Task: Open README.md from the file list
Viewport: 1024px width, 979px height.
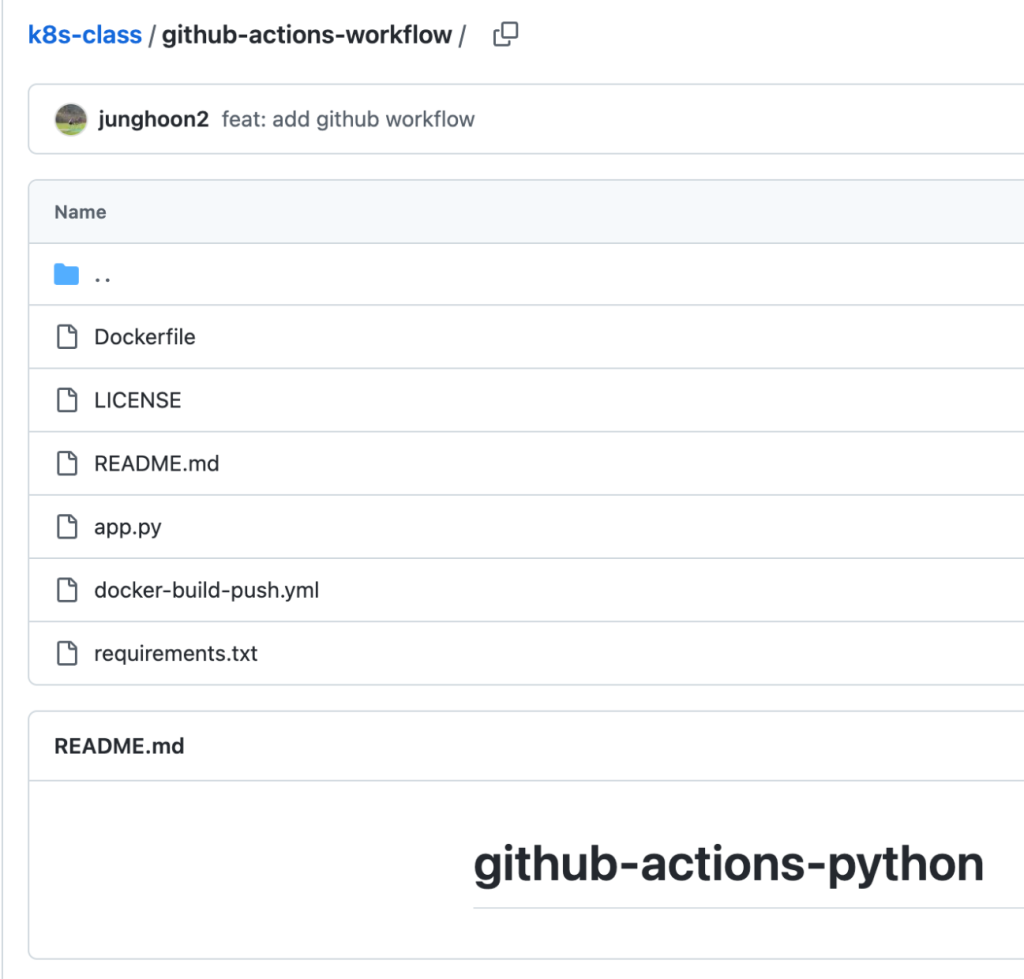Action: click(x=156, y=463)
